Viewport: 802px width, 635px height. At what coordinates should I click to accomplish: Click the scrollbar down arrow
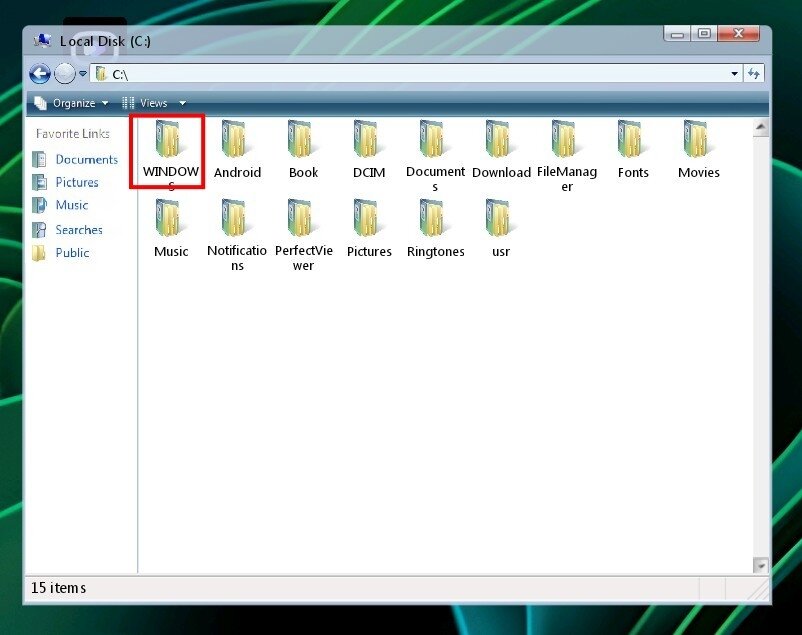[x=761, y=565]
